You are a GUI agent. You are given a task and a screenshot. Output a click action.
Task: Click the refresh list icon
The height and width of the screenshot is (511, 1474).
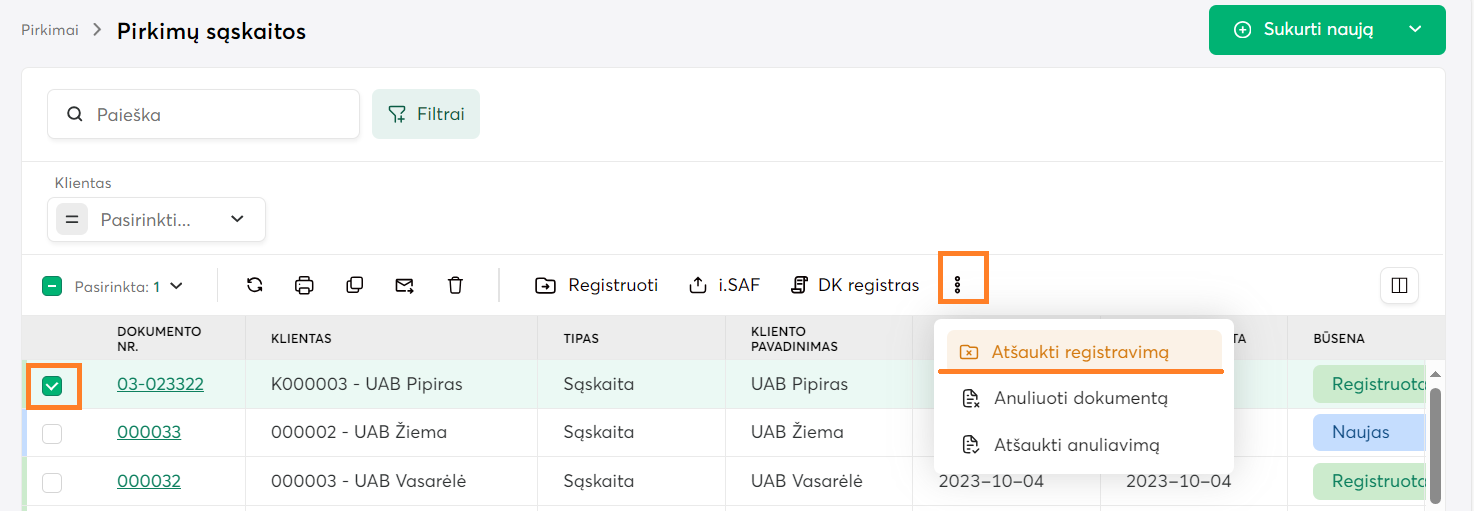255,285
